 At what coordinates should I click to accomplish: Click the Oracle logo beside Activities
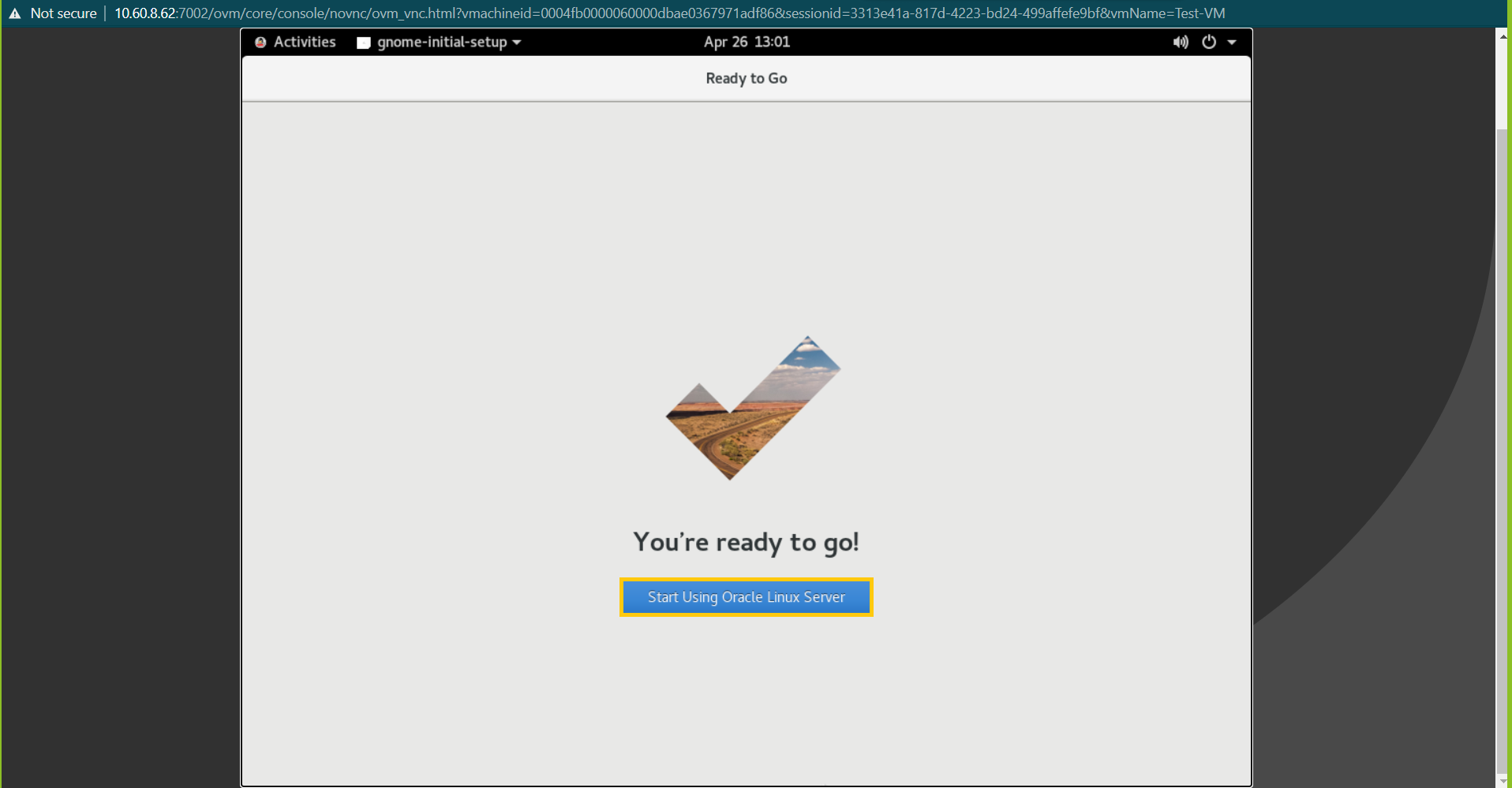tap(260, 43)
